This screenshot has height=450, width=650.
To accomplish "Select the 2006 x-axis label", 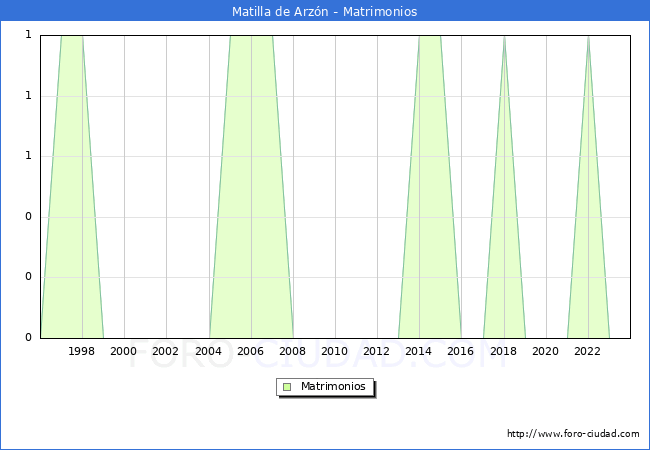I will tap(250, 351).
